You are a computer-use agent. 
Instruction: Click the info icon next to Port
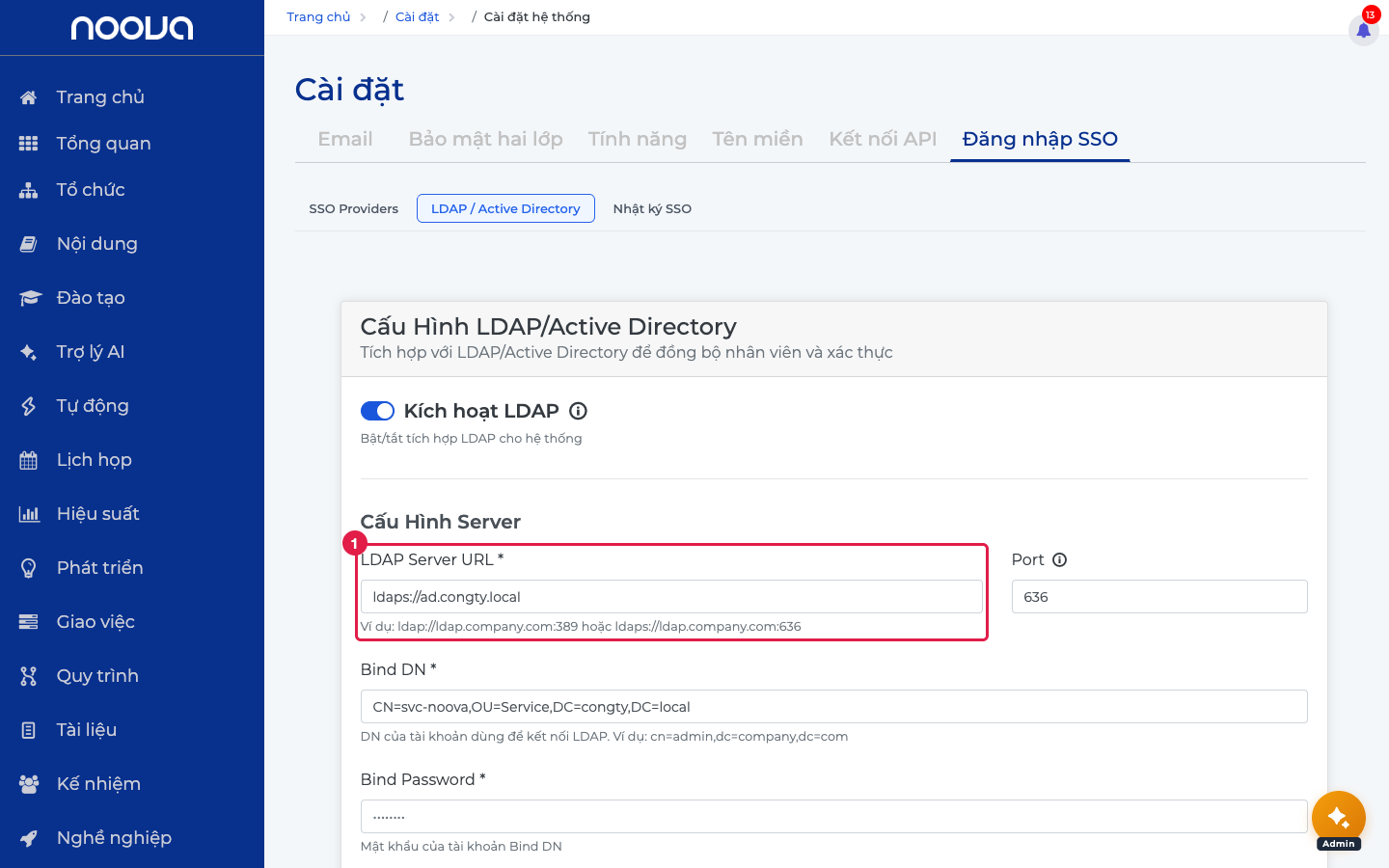pyautogui.click(x=1059, y=560)
